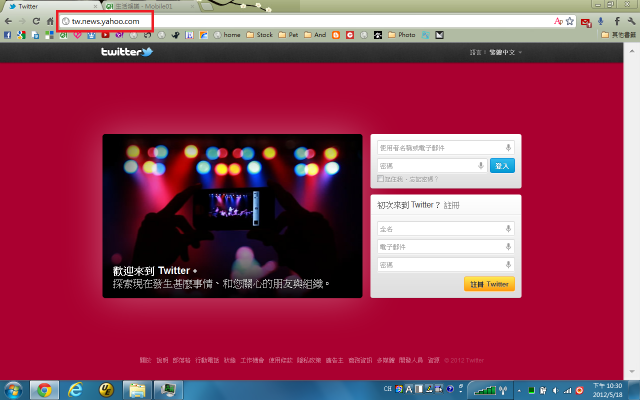Image resolution: width=640 pixels, height=400 pixels.
Task: Click microphone icon in full name field
Action: (508, 229)
